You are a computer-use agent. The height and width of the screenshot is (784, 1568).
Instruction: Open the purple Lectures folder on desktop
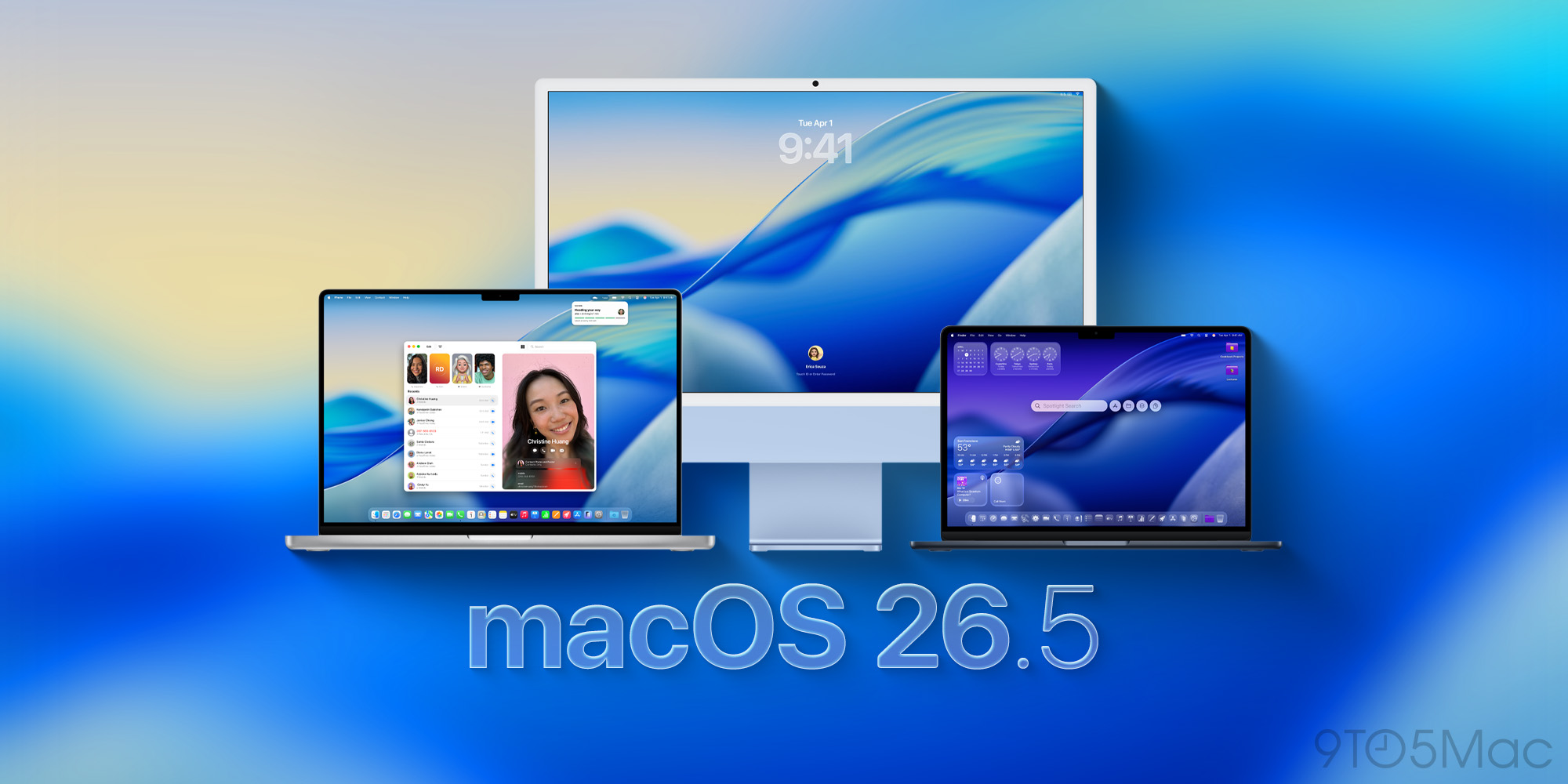(1232, 372)
